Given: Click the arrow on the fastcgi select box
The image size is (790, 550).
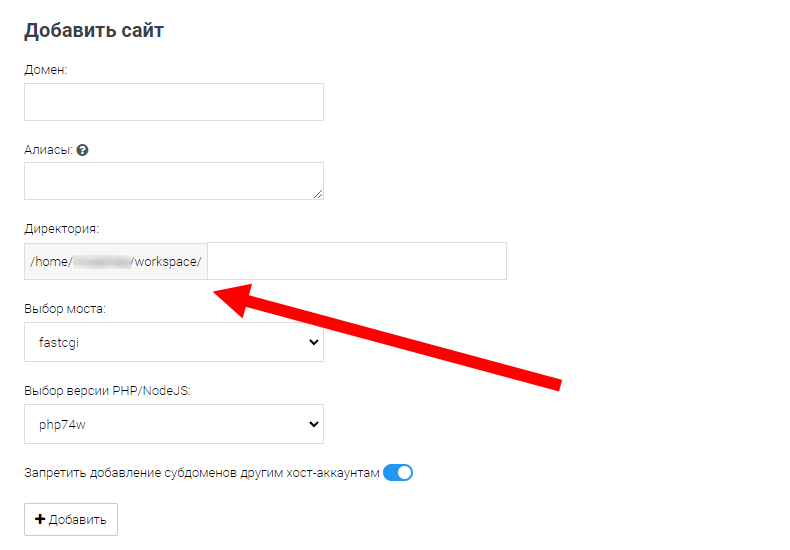Looking at the screenshot, I should click(x=314, y=342).
